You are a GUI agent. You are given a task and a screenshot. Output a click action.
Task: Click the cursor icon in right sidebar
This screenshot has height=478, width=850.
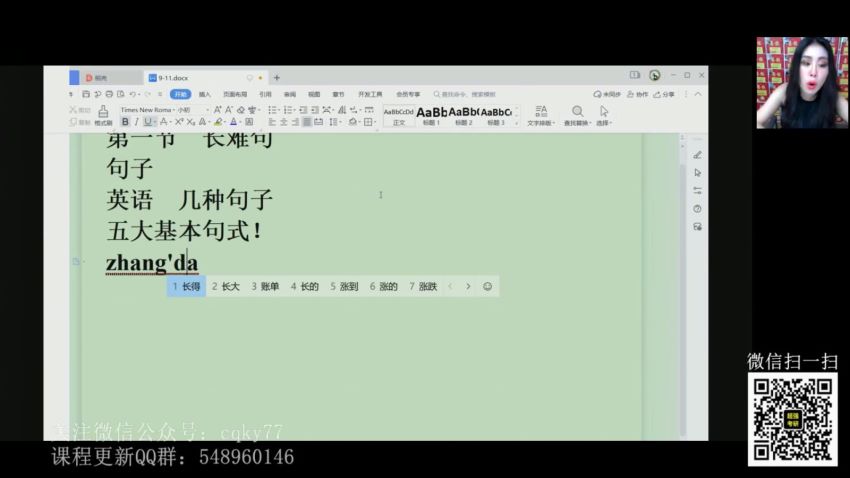pyautogui.click(x=697, y=173)
